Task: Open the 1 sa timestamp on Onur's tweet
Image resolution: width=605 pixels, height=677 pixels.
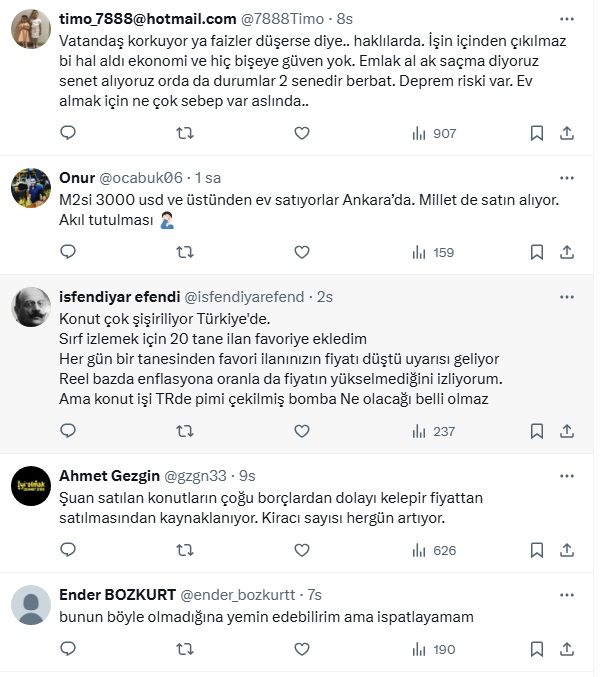Action: [x=207, y=179]
